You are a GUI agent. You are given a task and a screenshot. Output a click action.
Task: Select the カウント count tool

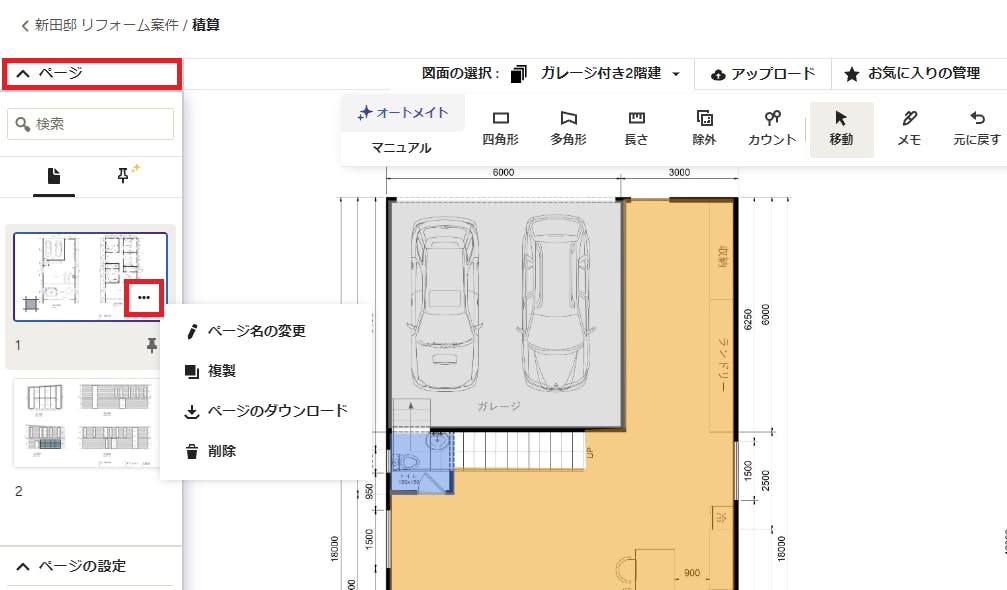click(x=772, y=128)
